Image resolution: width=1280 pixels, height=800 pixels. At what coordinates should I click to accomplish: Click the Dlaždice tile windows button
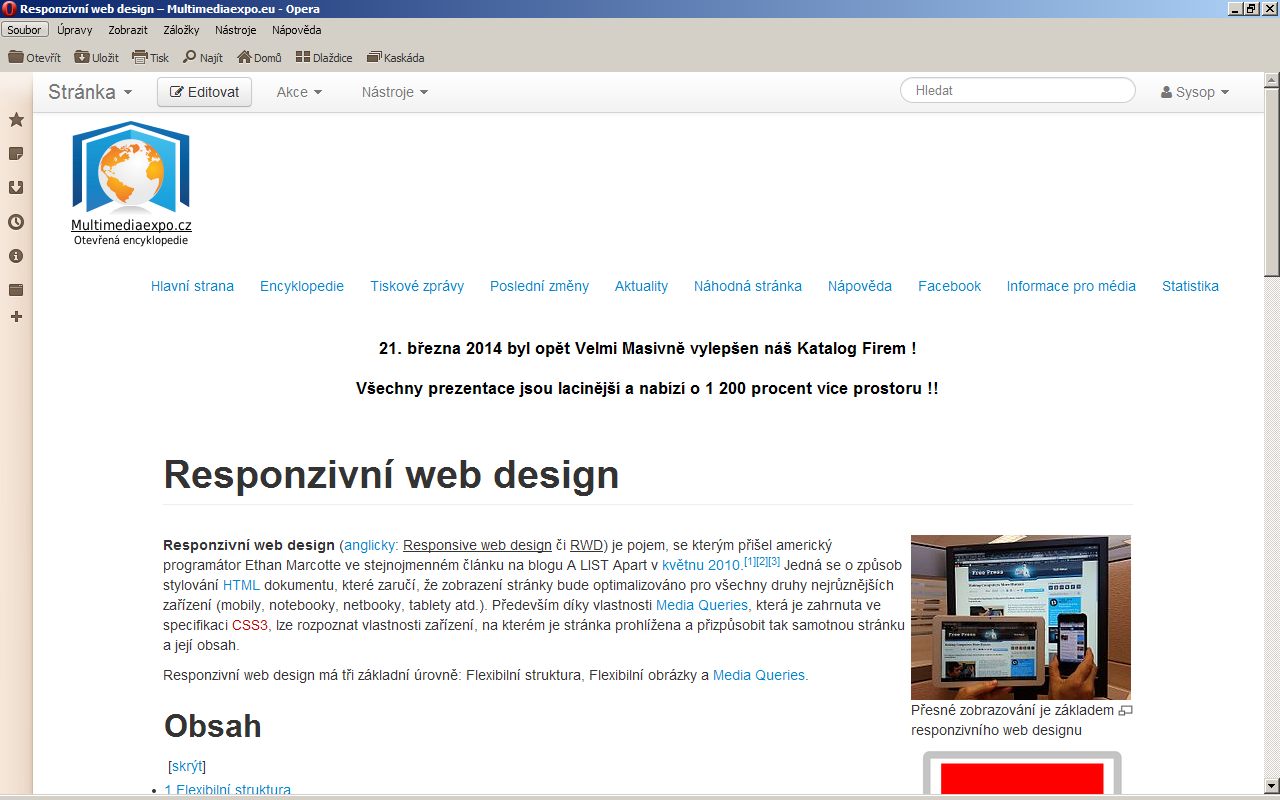tap(324, 58)
